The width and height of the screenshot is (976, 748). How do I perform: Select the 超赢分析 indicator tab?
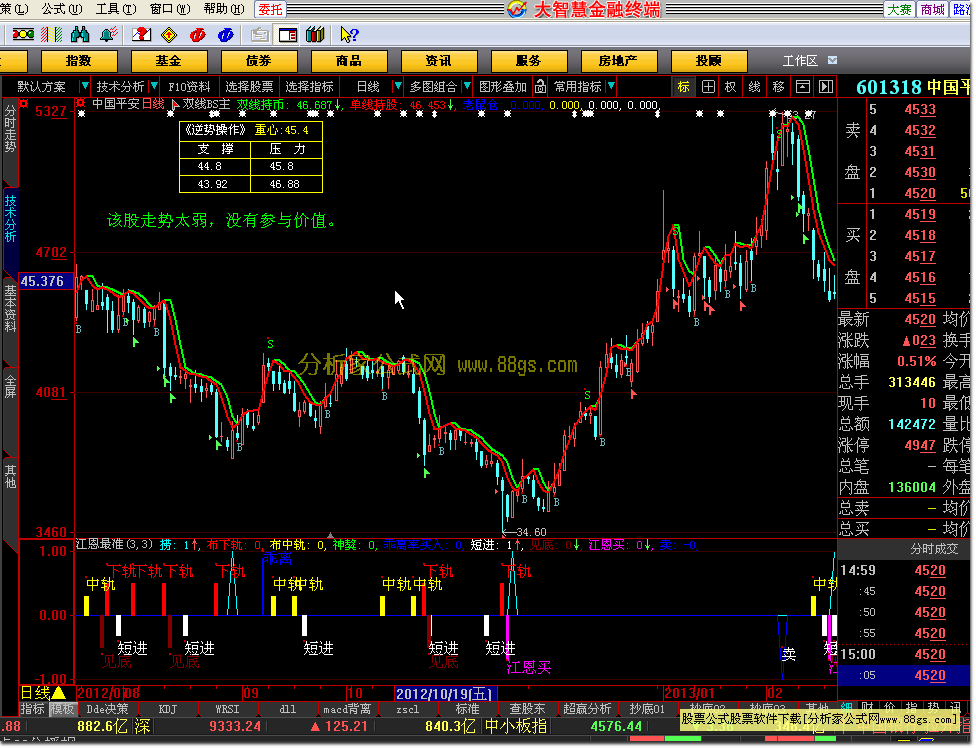click(587, 709)
